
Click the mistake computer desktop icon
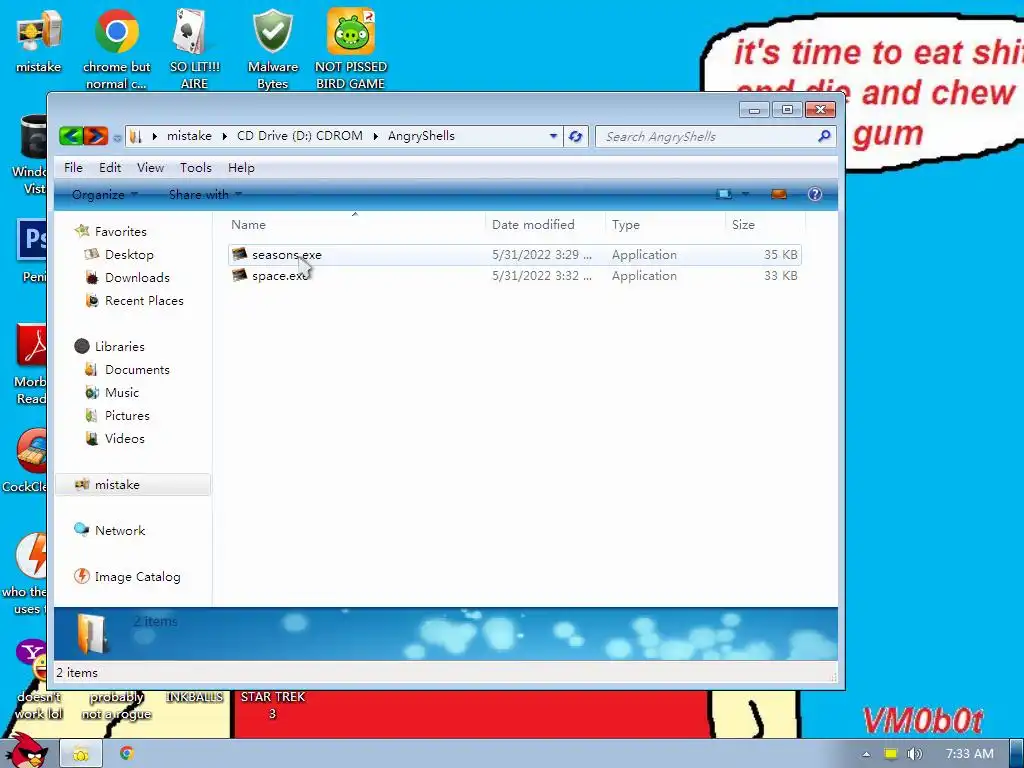click(39, 40)
